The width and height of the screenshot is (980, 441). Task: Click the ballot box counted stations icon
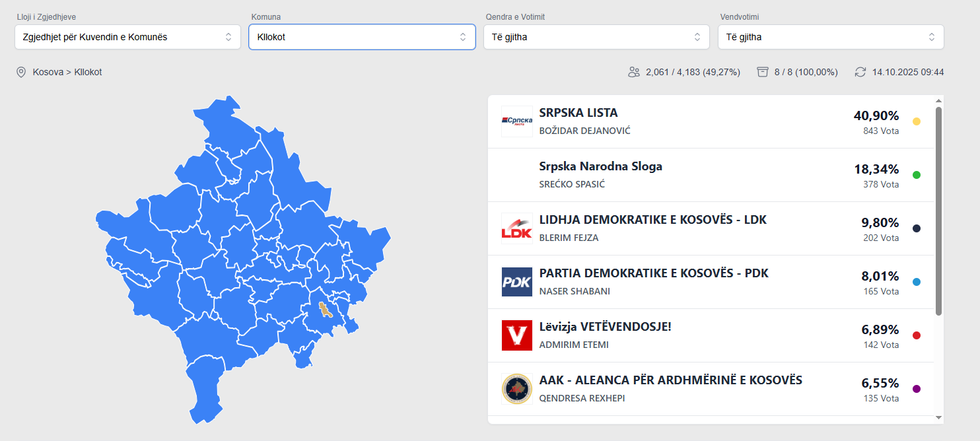click(x=762, y=72)
